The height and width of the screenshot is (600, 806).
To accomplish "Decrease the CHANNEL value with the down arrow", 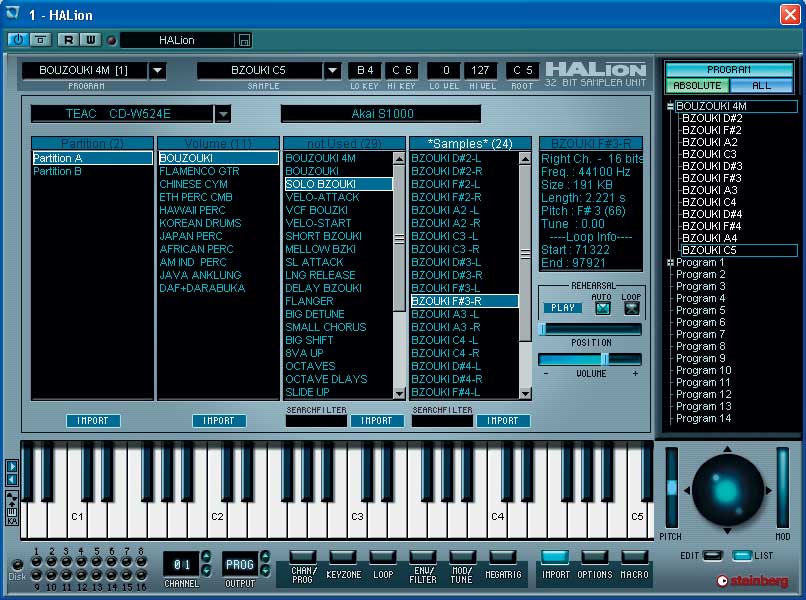I will click(206, 570).
